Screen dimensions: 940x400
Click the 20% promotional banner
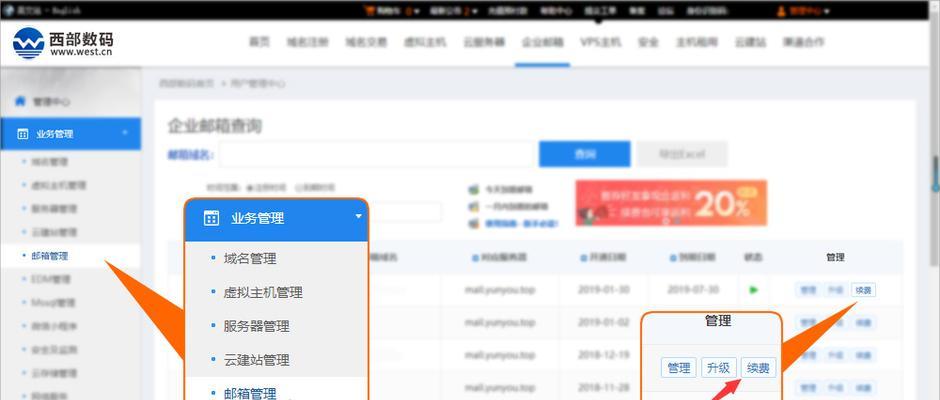pos(671,203)
